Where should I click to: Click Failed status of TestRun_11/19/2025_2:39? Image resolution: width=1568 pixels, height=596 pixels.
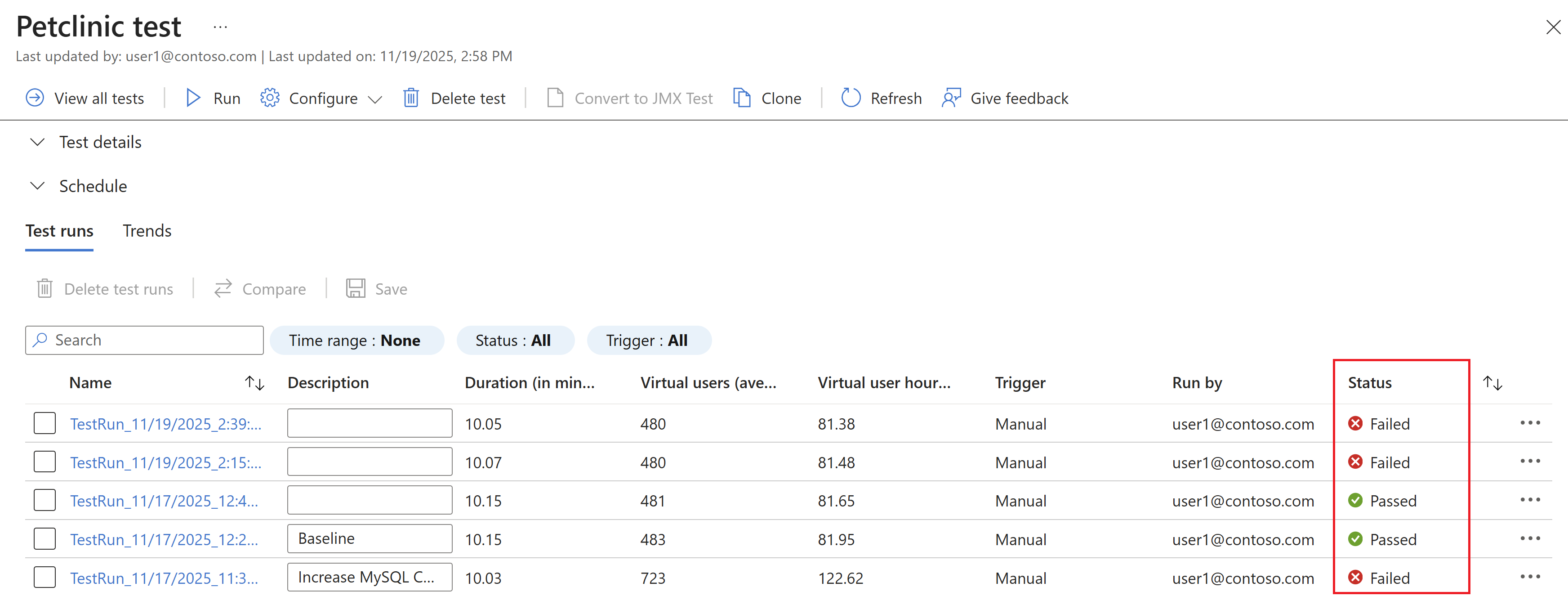[x=1379, y=424]
